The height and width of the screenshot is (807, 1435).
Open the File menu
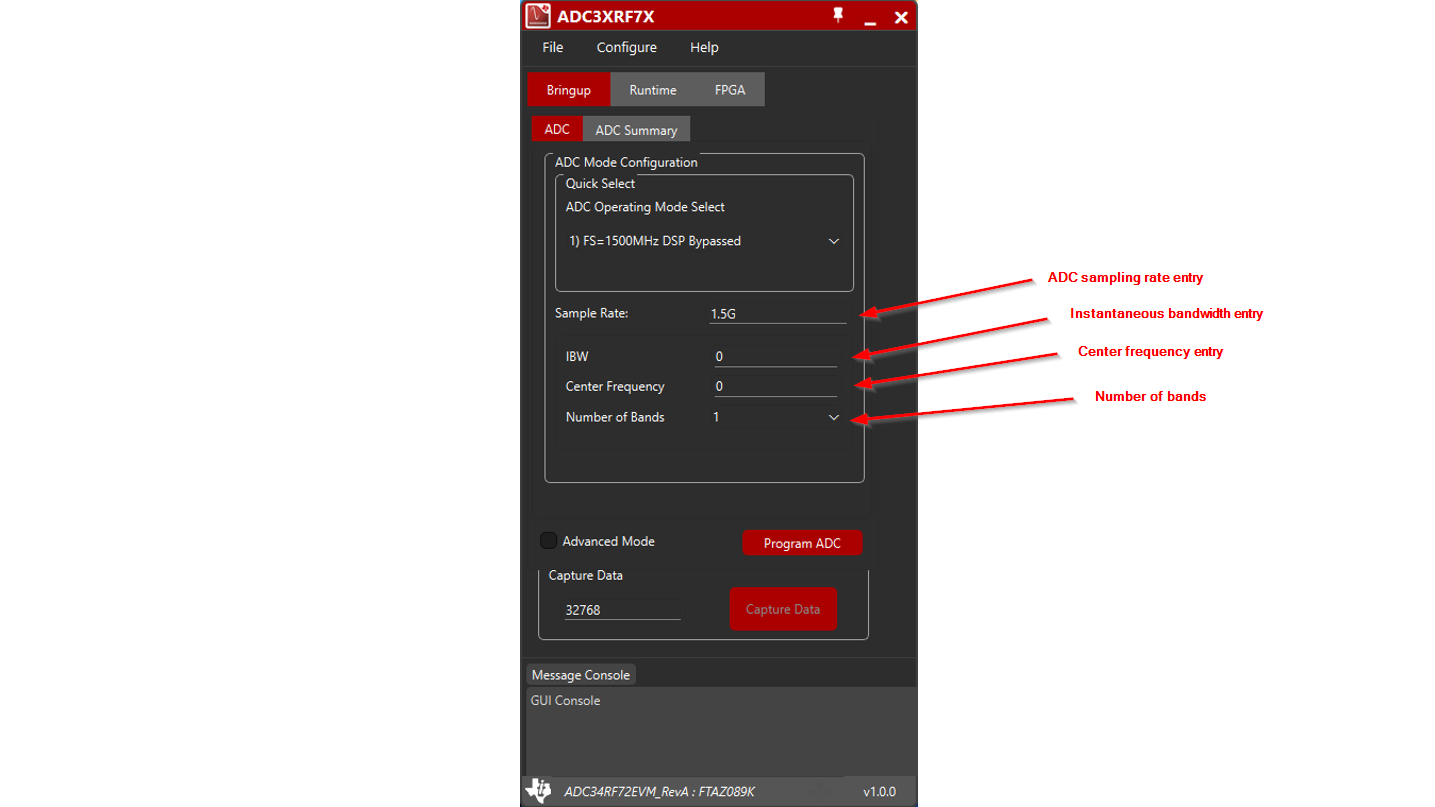(552, 47)
